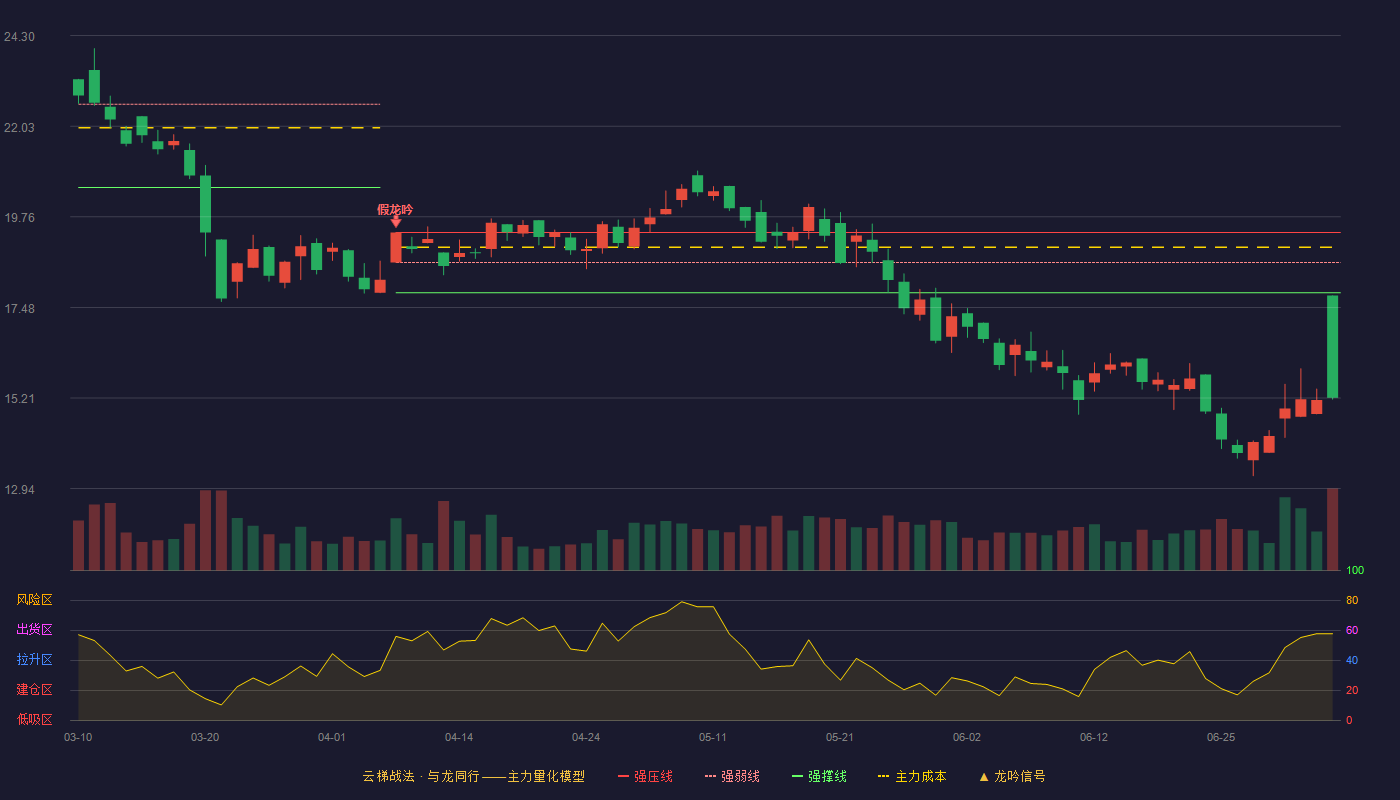
Task: Click the 03-10 date axis label
Action: pos(78,737)
